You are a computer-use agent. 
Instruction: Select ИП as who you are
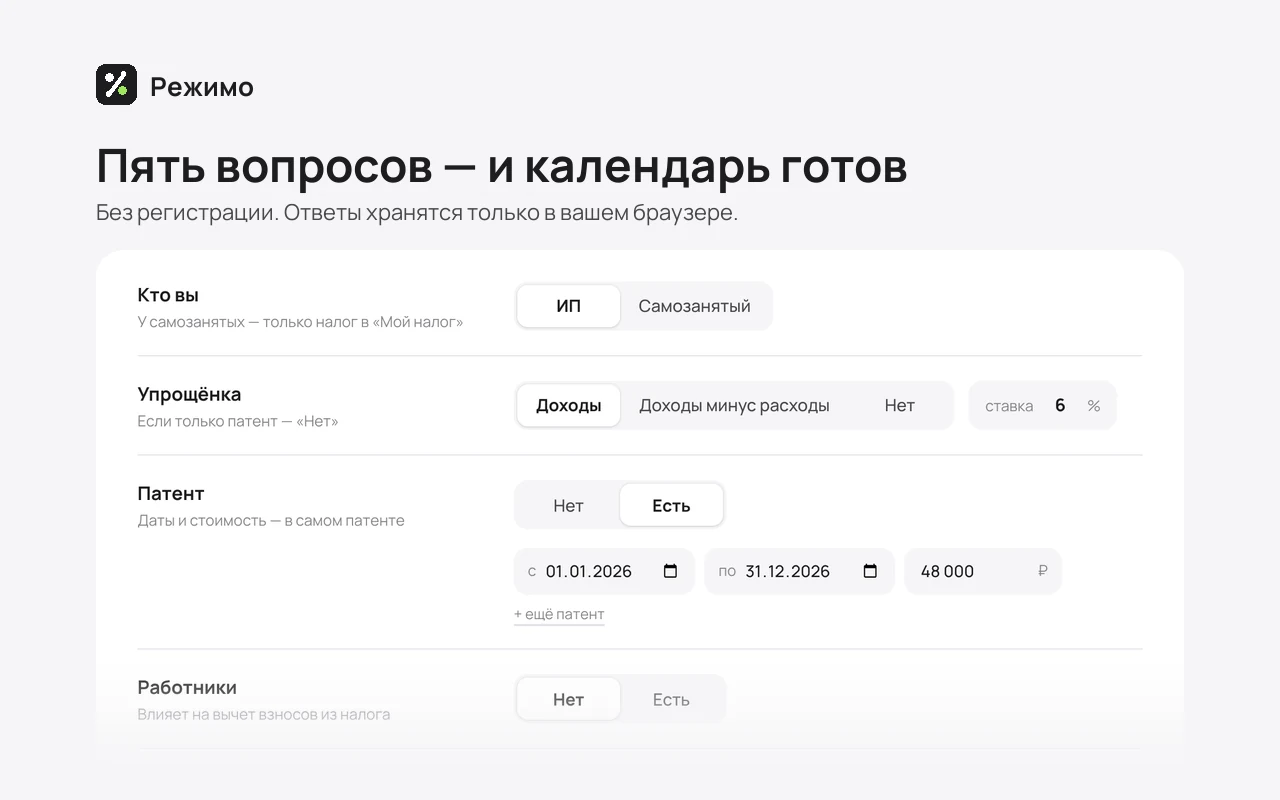click(x=568, y=306)
